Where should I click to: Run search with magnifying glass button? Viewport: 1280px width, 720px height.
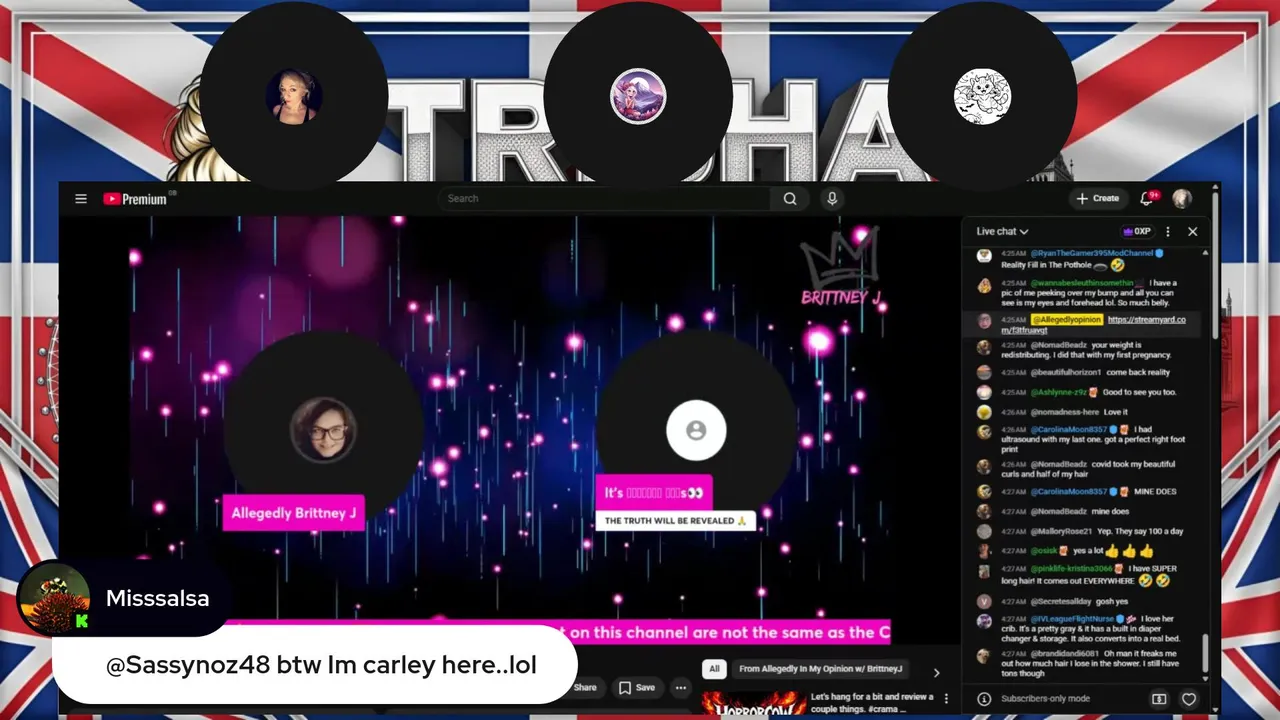790,198
